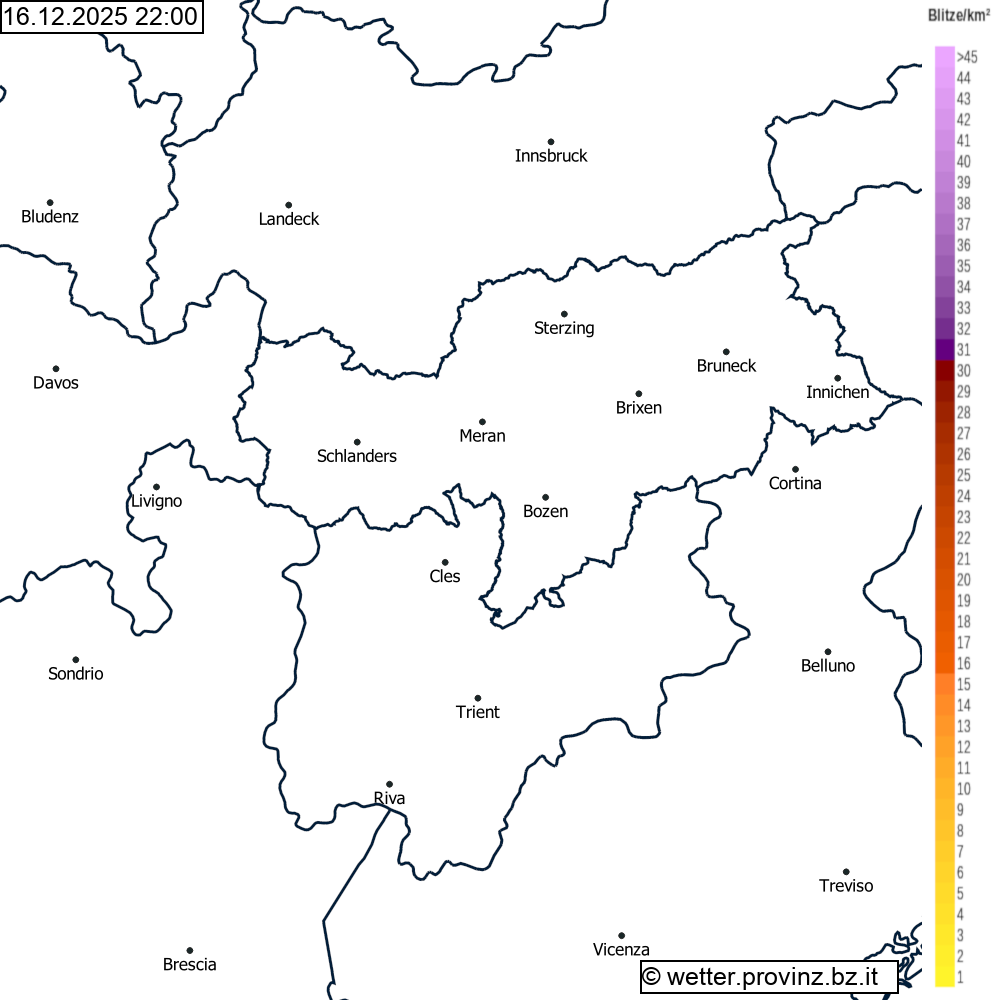This screenshot has width=1000, height=1000.
Task: Select the yellow legend swatch labeled 1
Action: [x=944, y=977]
